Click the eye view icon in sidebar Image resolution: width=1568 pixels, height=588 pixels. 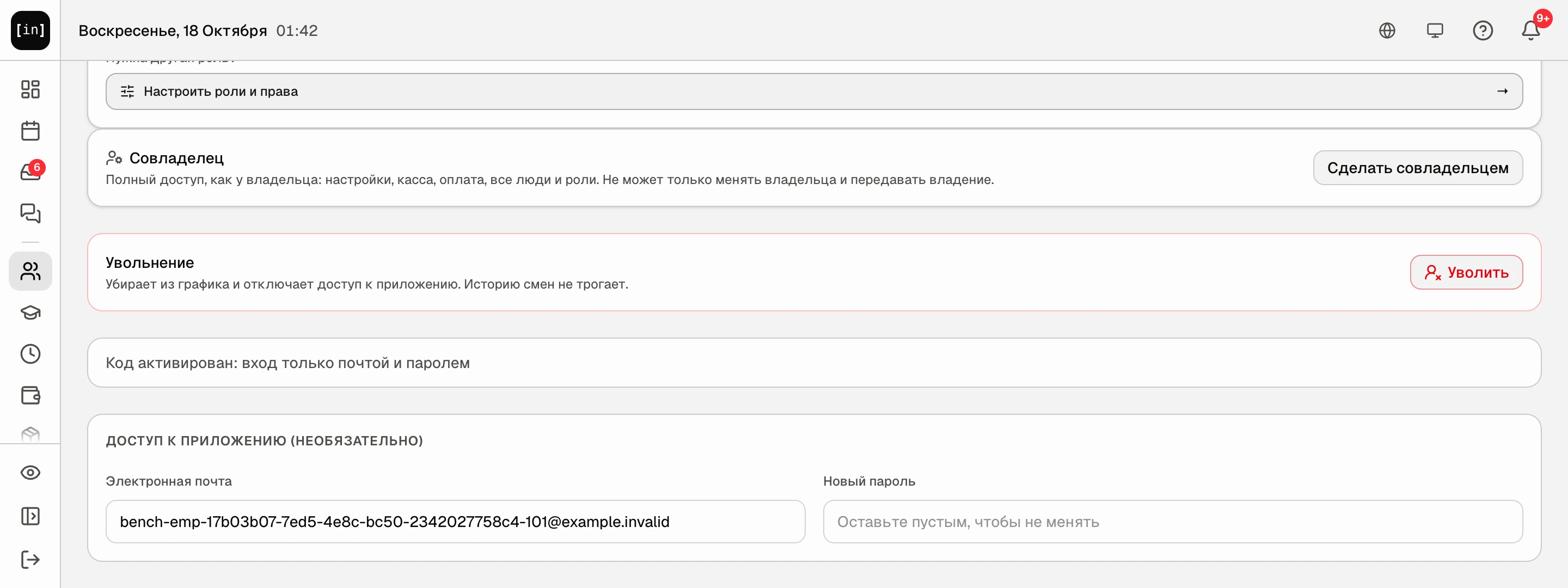(30, 473)
